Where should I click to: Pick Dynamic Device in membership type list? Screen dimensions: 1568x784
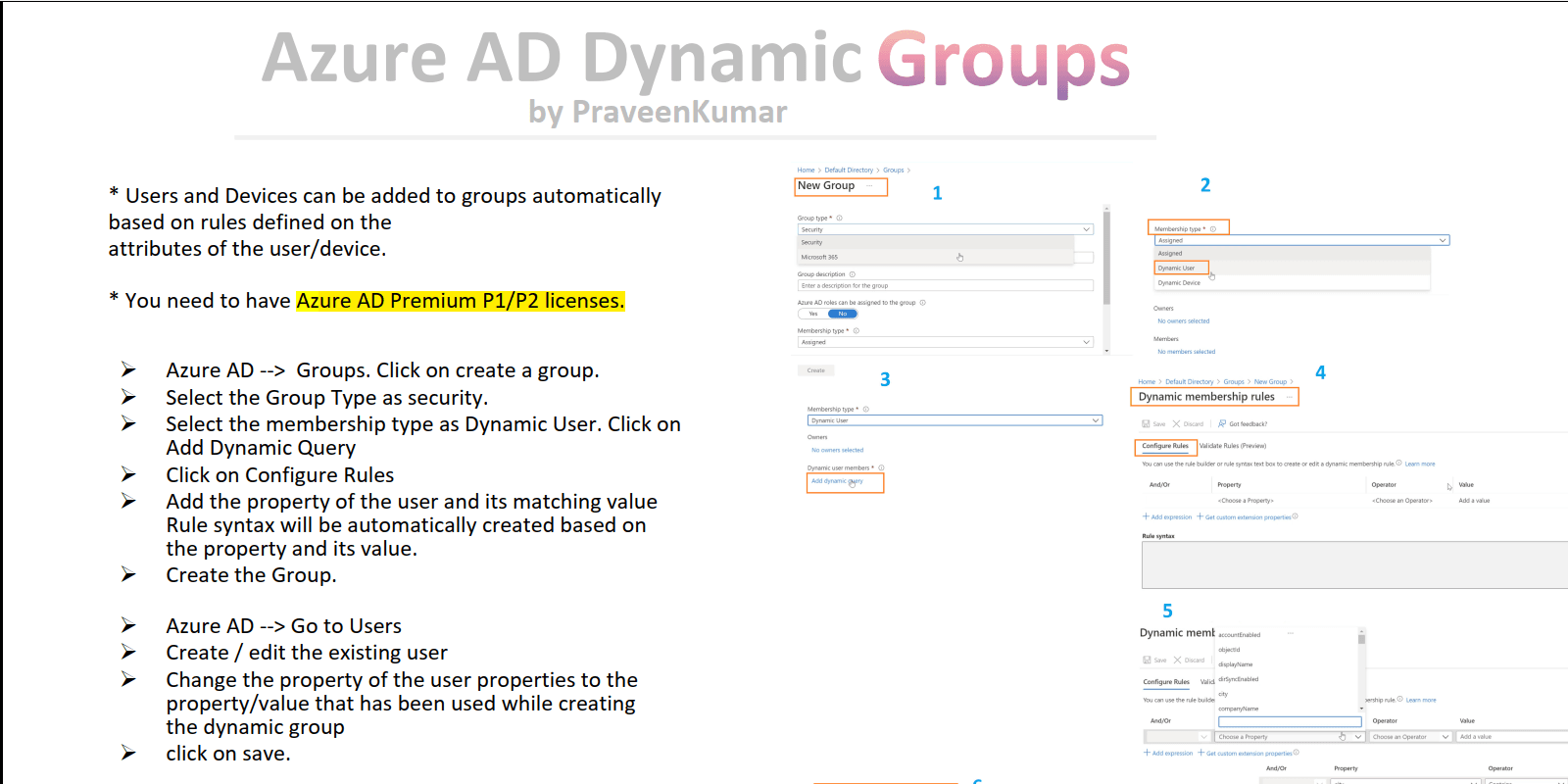point(1179,283)
